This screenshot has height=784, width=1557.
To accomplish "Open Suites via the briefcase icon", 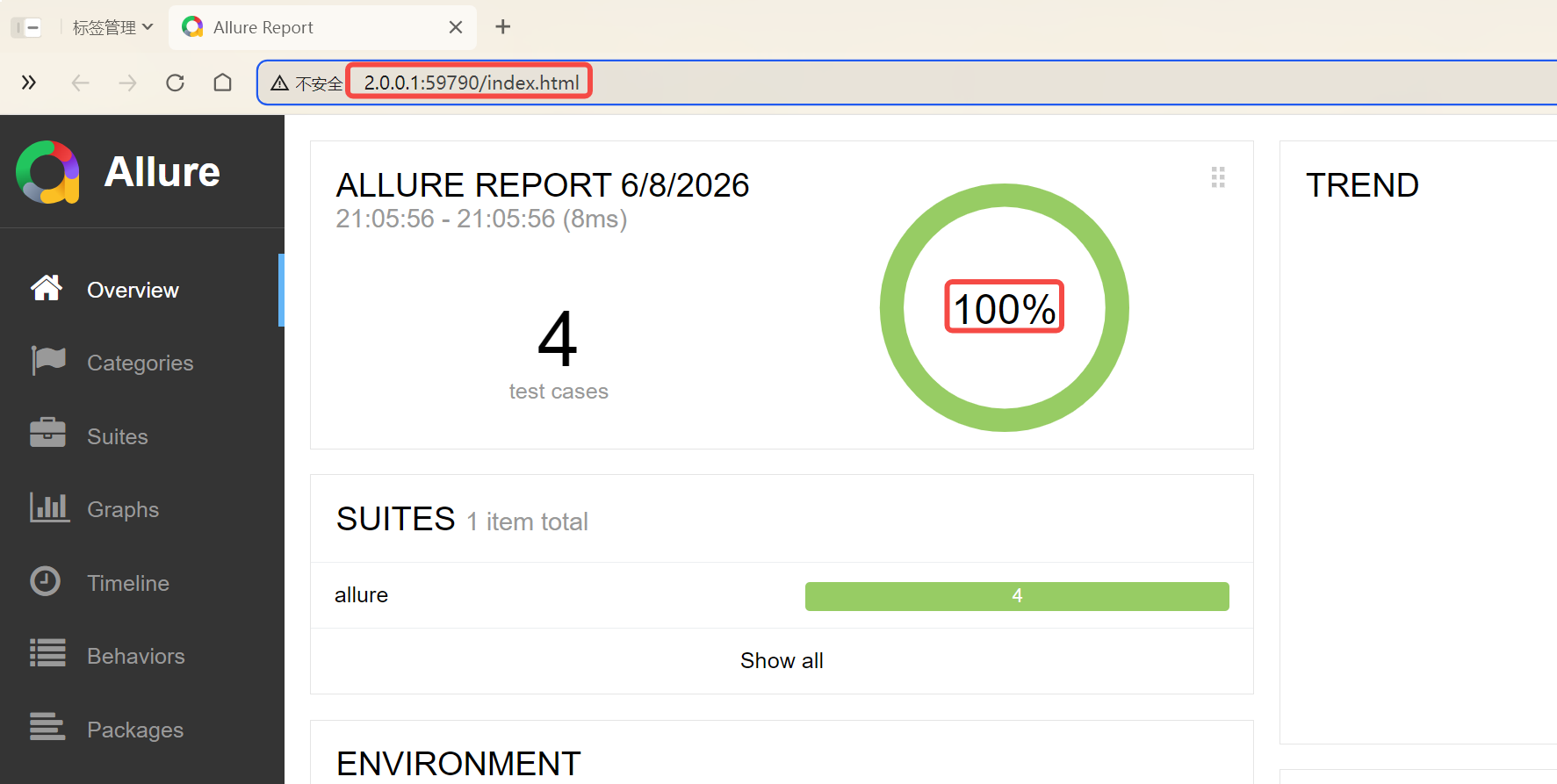I will click(x=47, y=434).
